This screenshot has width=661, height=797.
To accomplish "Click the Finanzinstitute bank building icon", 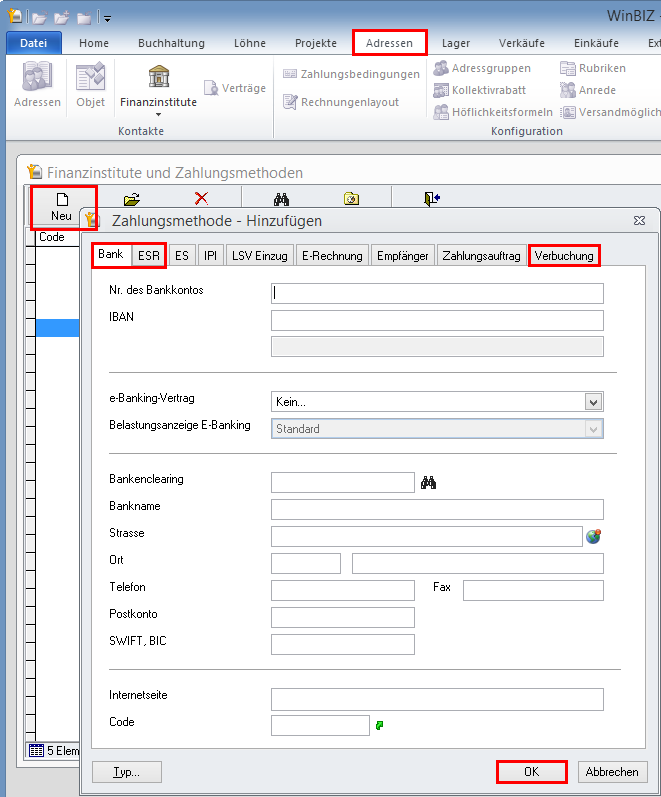I will [x=158, y=76].
